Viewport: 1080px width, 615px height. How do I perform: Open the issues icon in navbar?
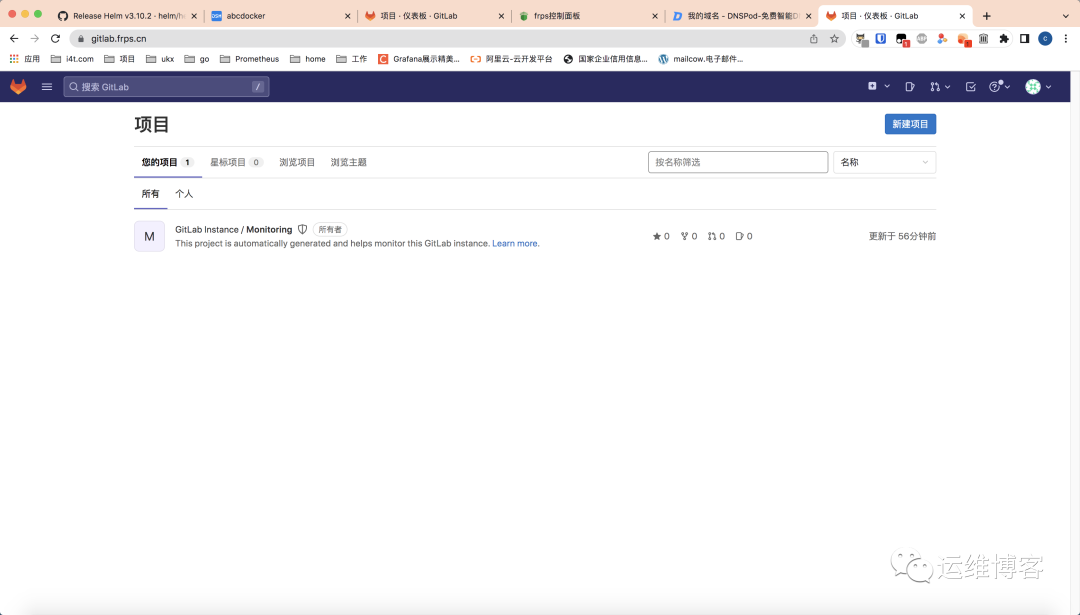point(910,87)
